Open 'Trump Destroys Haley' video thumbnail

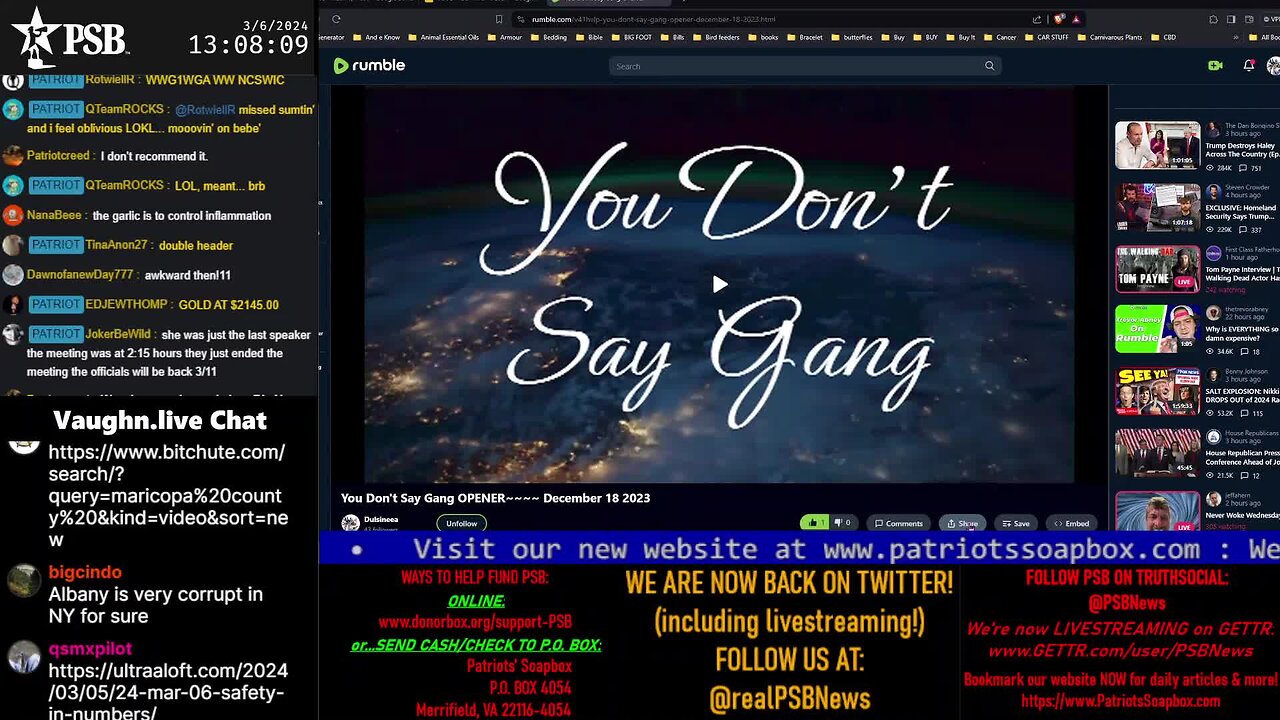tap(1157, 145)
